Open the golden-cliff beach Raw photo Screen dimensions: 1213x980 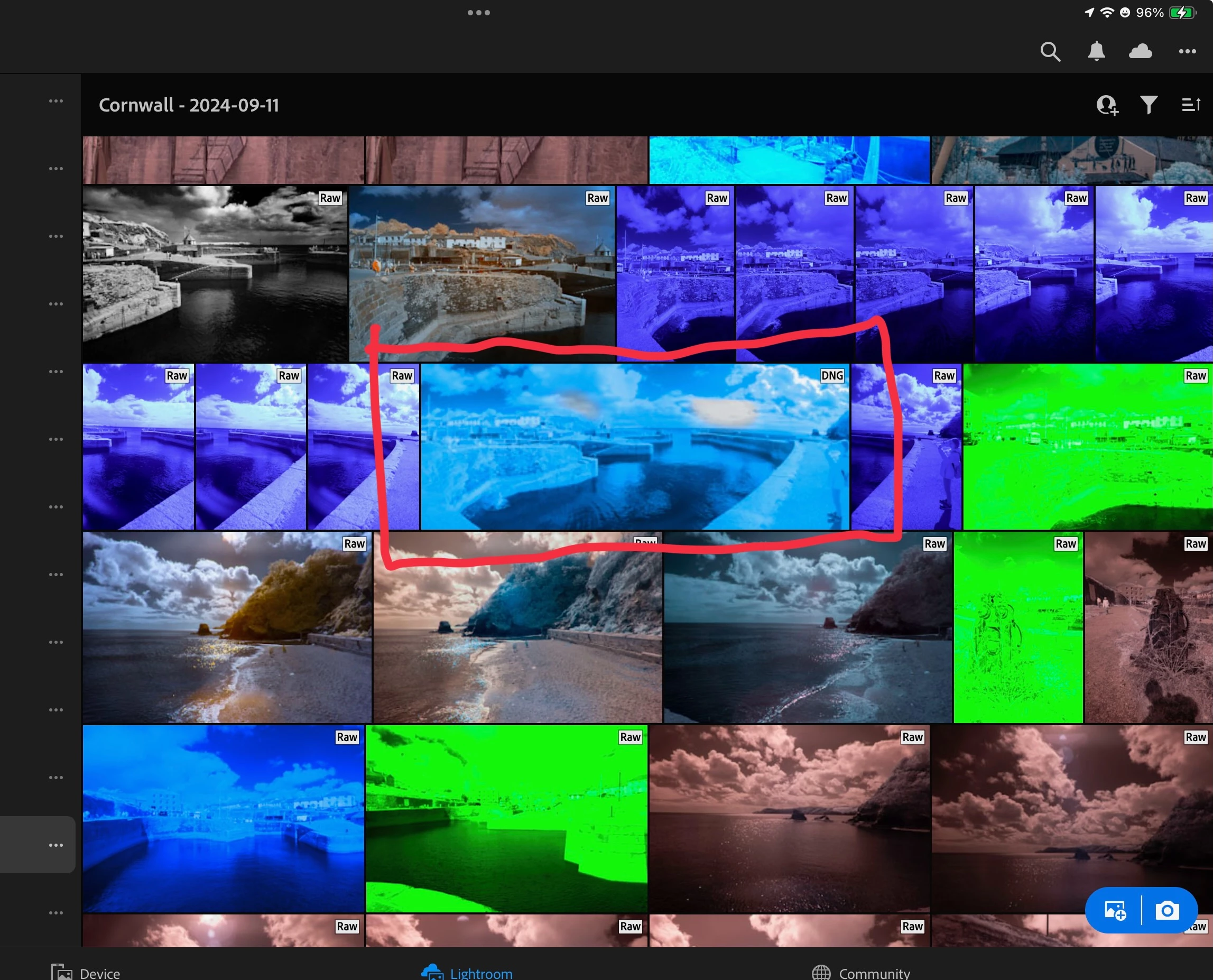(226, 628)
